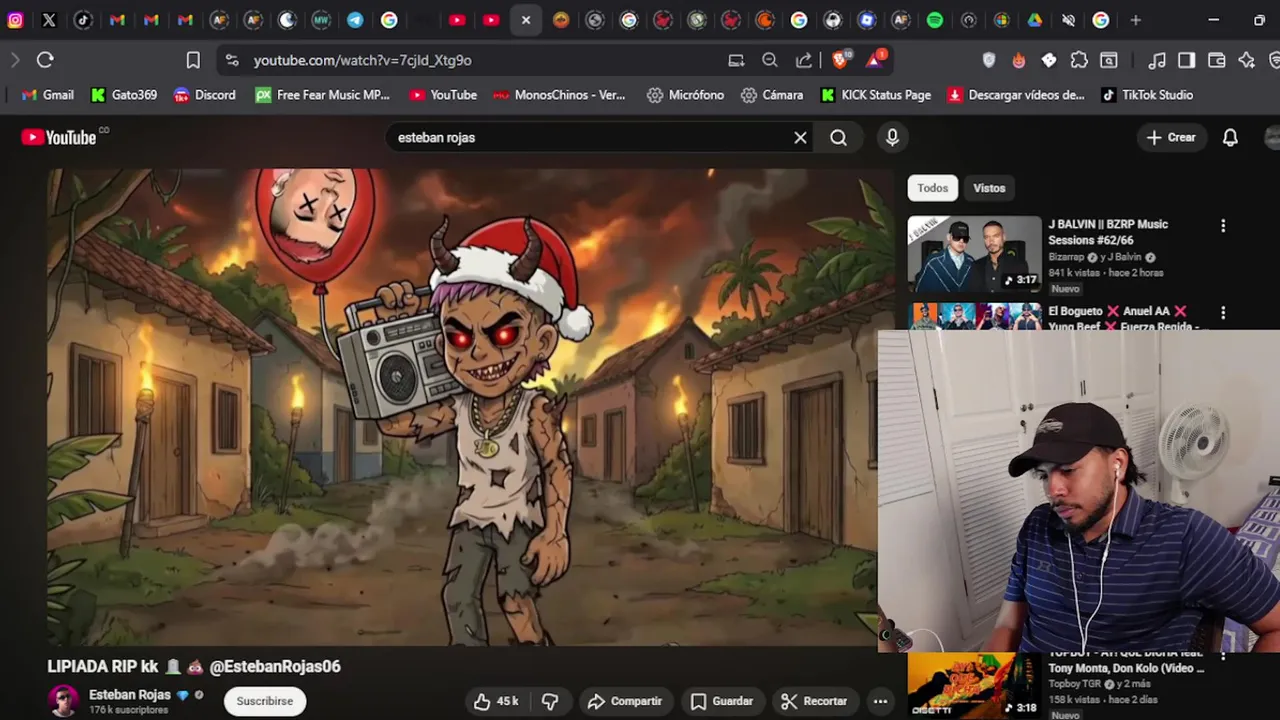The width and height of the screenshot is (1280, 720).
Task: Open the tab search window icon
Action: (x=1109, y=60)
